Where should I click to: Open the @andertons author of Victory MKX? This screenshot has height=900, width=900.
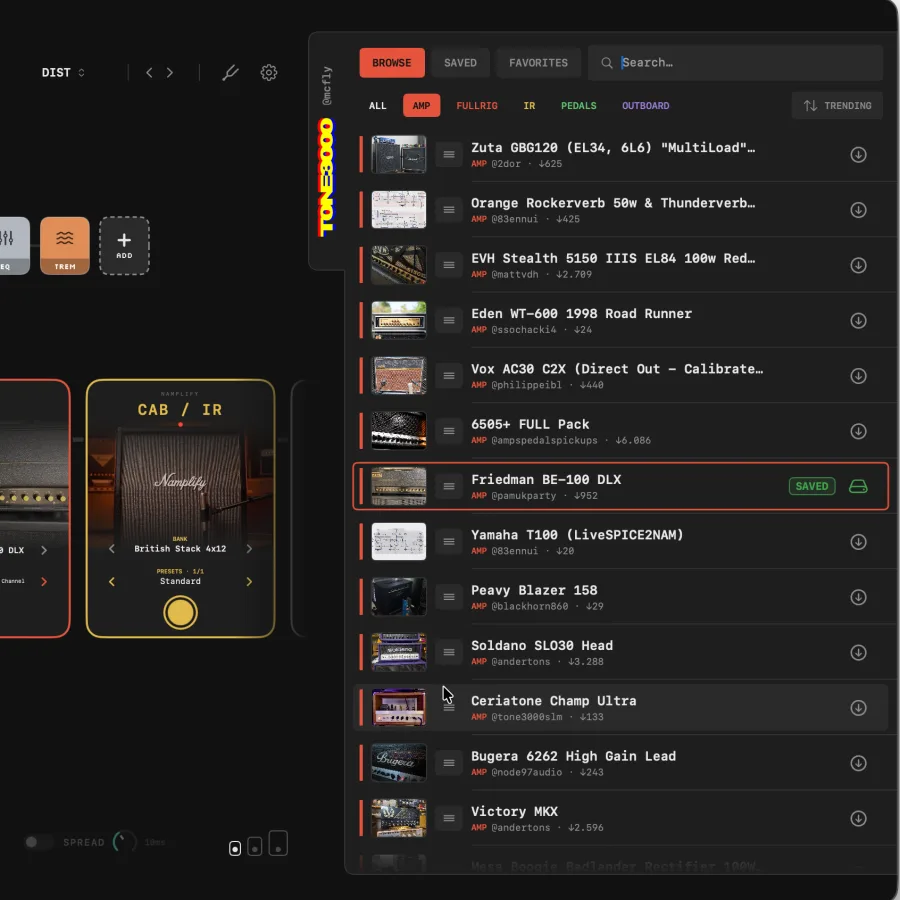(521, 828)
